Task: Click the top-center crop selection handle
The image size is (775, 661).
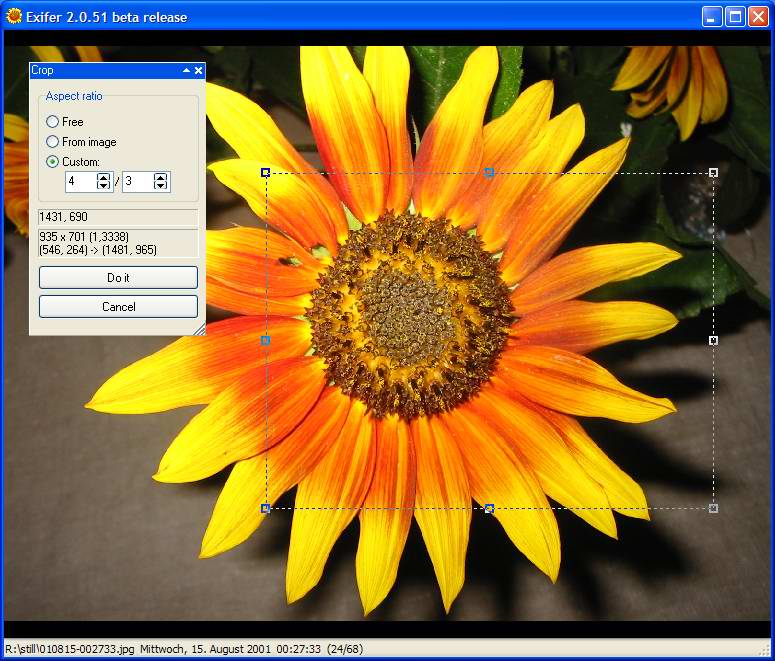Action: click(489, 173)
